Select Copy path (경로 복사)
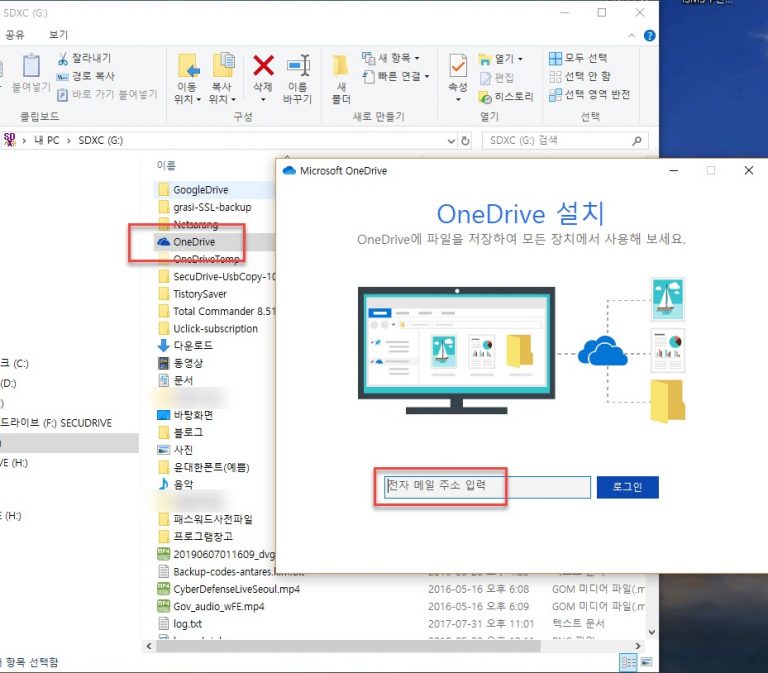Viewport: 768px width, 673px height. (x=86, y=76)
